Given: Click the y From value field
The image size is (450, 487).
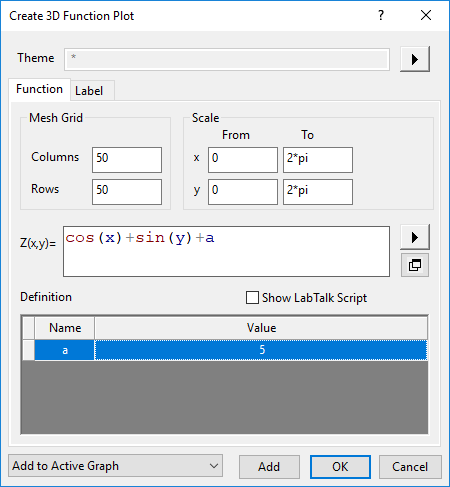Looking at the screenshot, I should [243, 192].
